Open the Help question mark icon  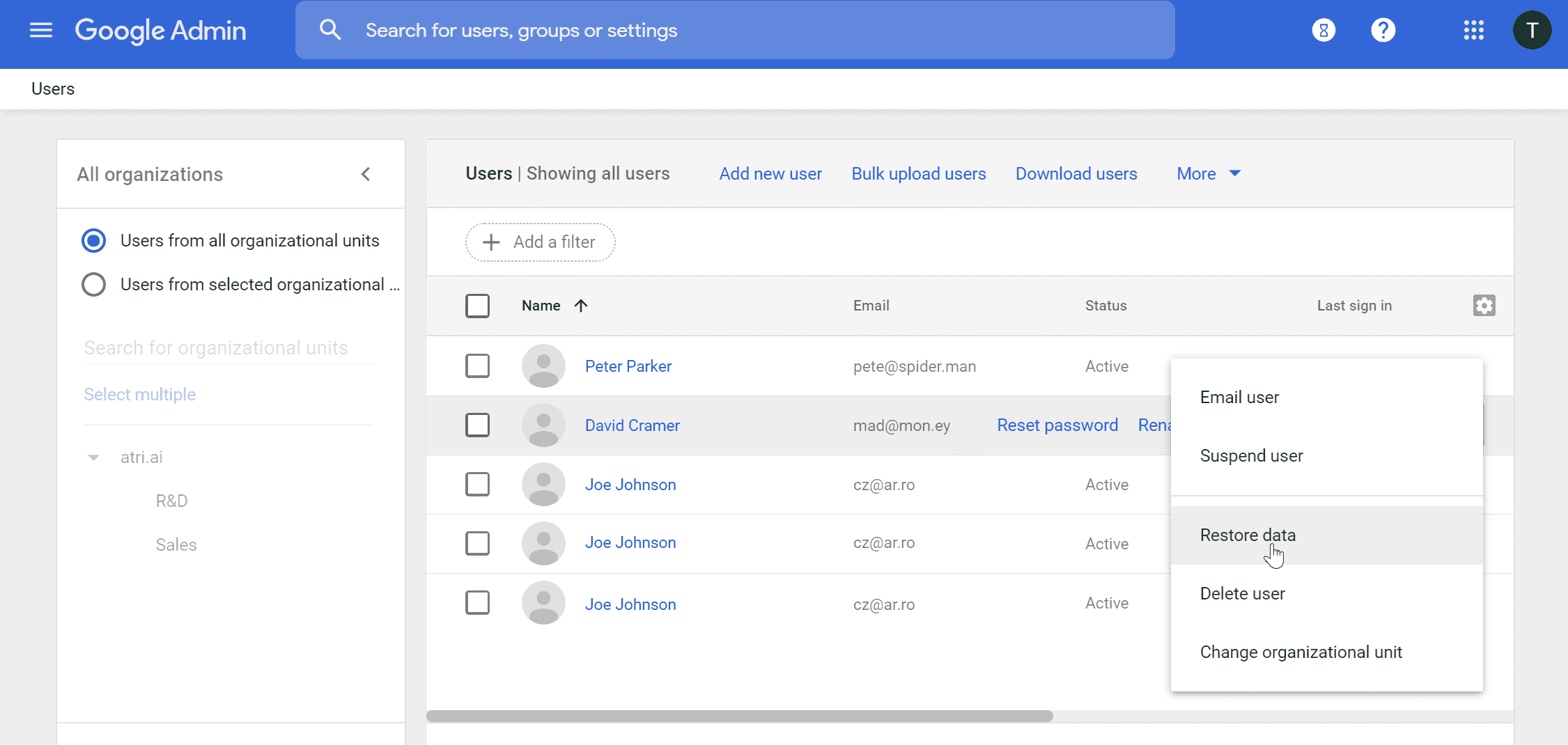1383,31
